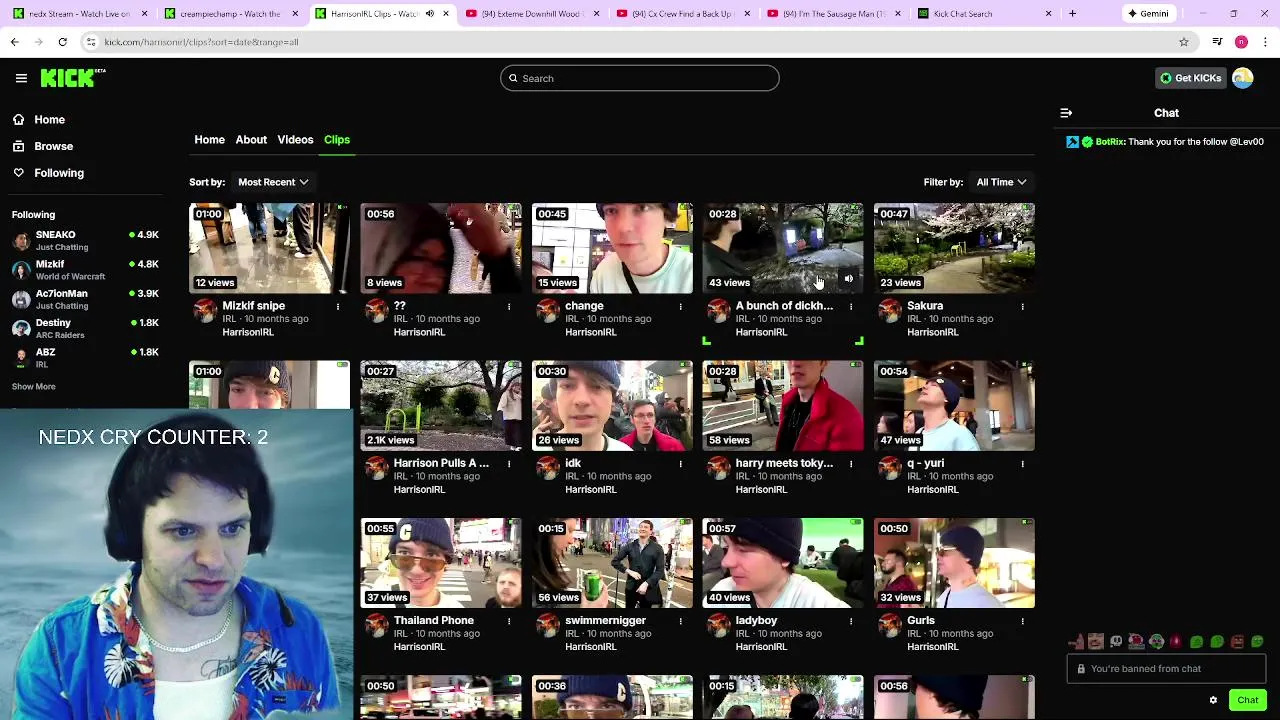1280x720 pixels.
Task: Open ABZ channel in Following list
Action: pos(85,358)
